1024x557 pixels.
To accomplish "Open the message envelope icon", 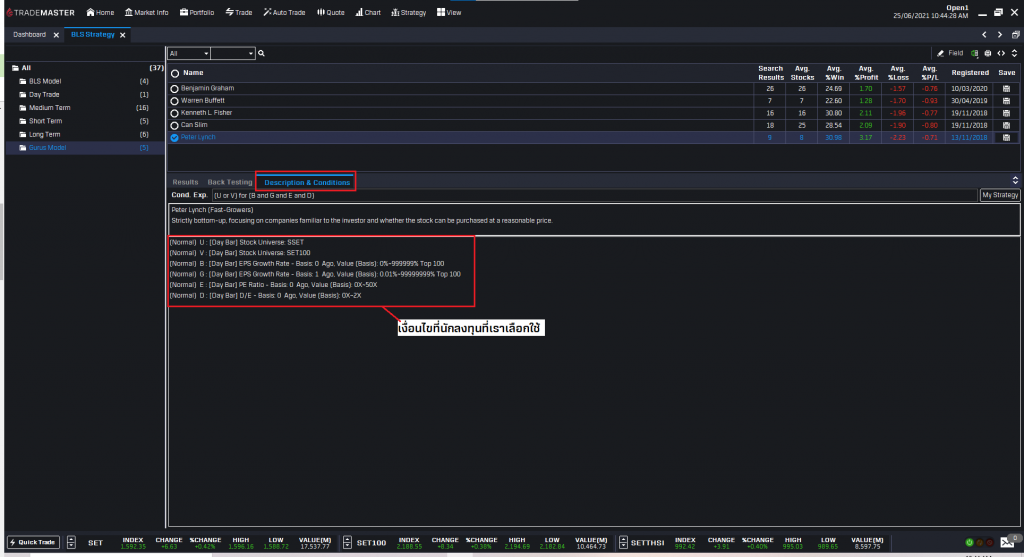I will (1008, 542).
